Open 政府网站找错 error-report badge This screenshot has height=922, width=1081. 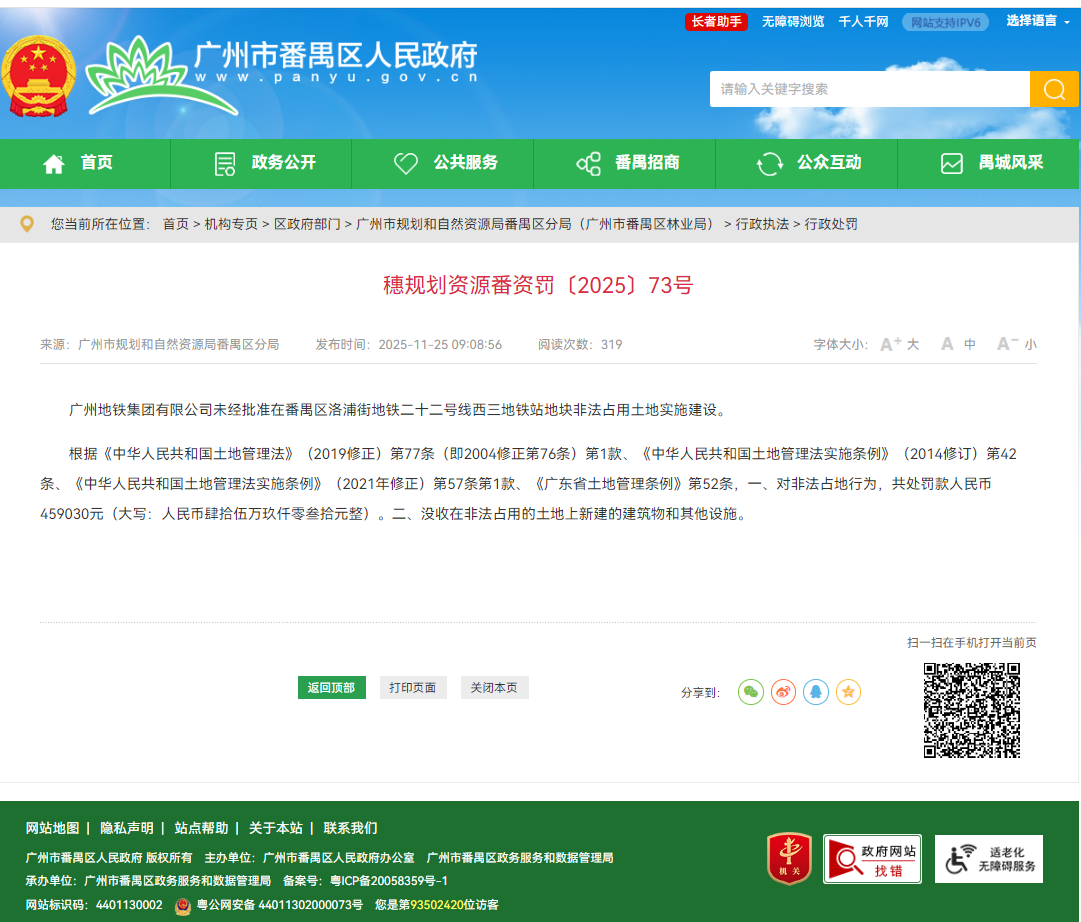pyautogui.click(x=872, y=859)
